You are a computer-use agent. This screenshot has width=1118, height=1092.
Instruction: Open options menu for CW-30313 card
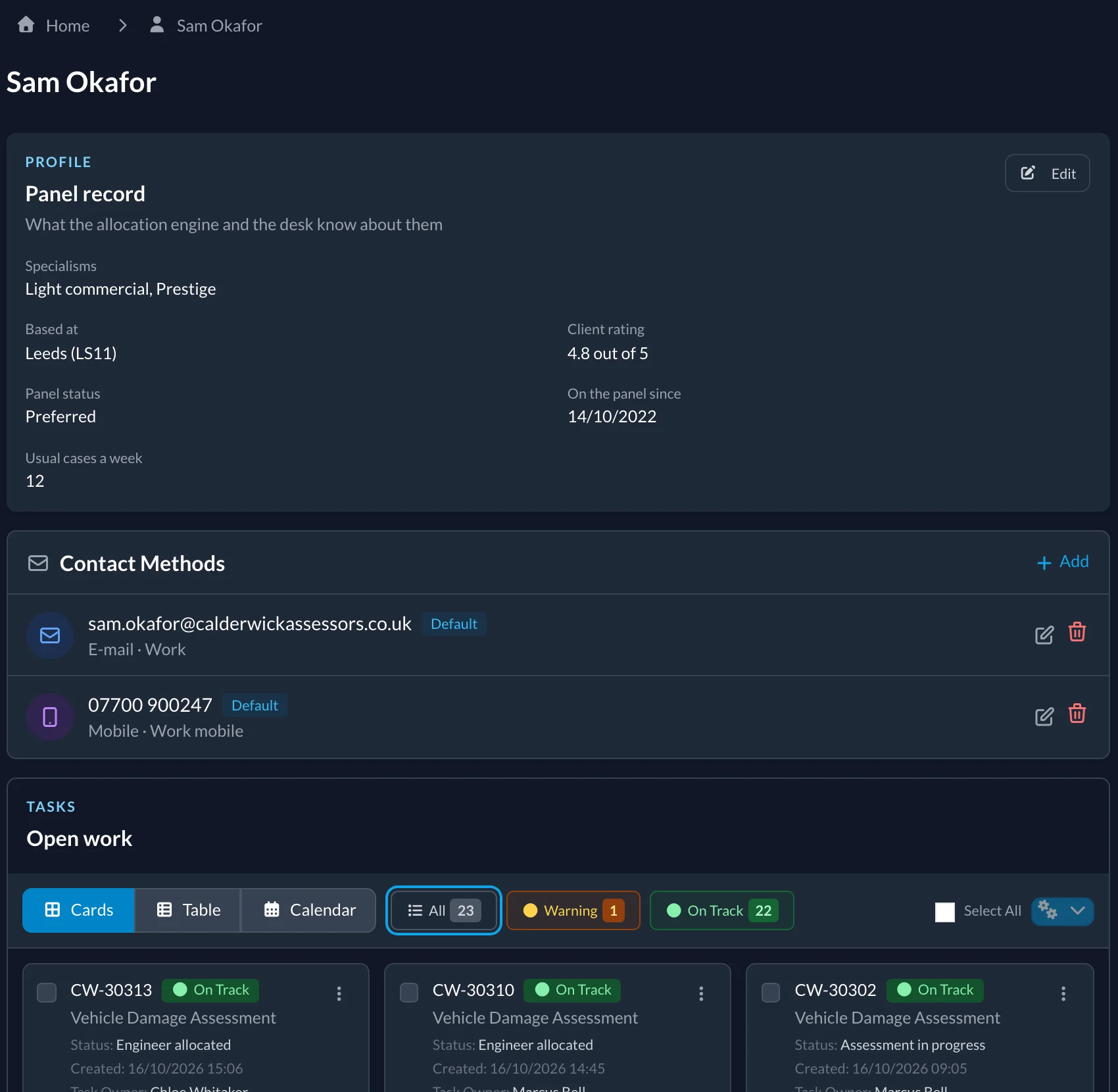coord(339,993)
